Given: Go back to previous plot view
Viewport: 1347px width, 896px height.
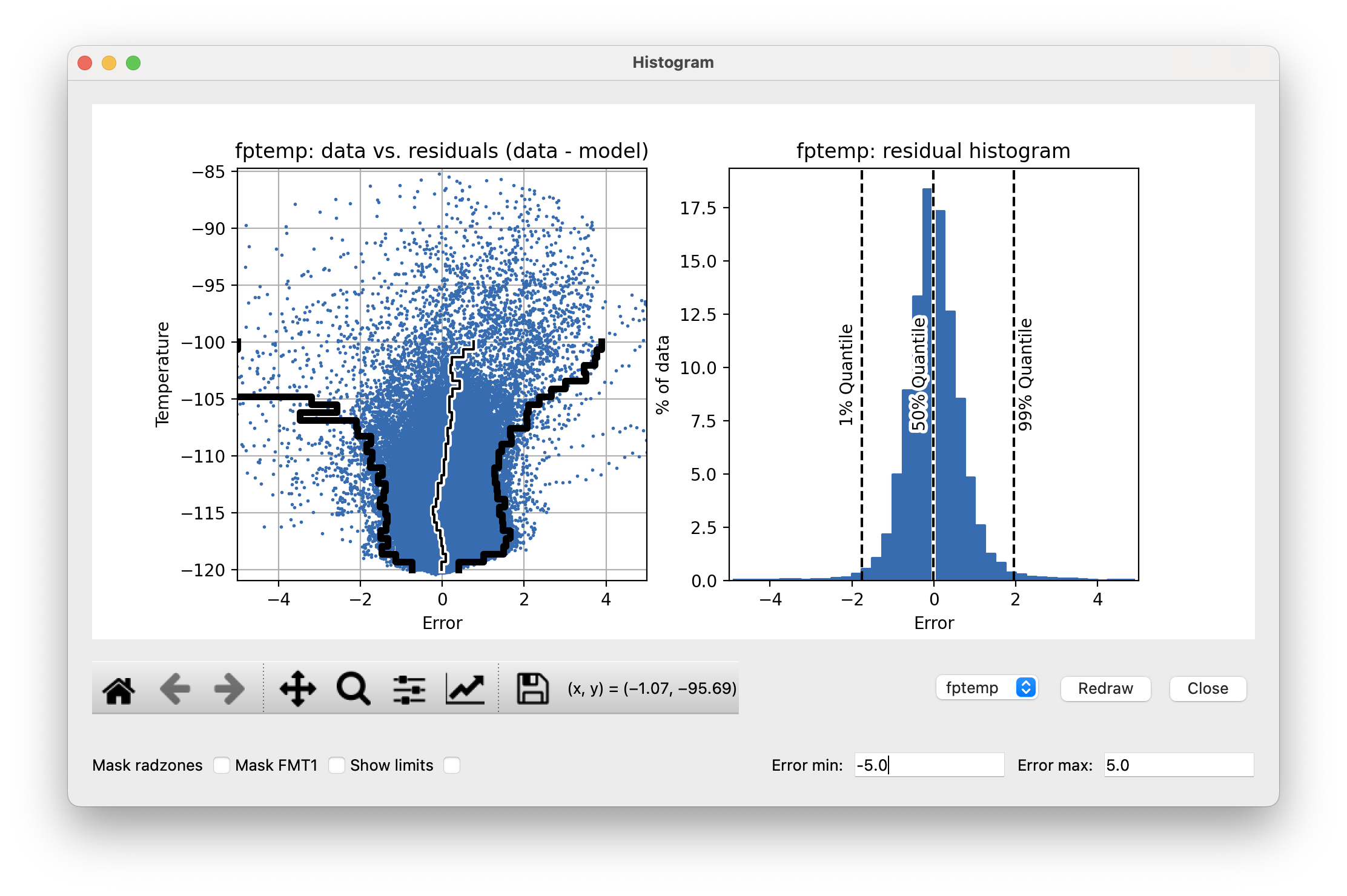Looking at the screenshot, I should pos(174,688).
